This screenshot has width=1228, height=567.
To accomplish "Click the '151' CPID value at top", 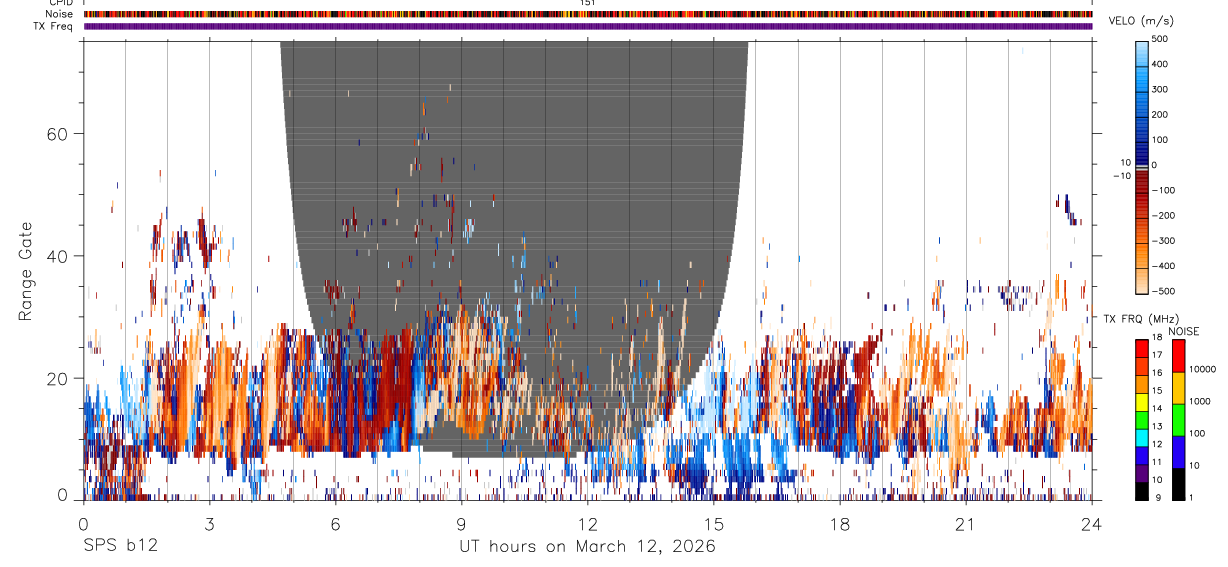I will pos(588,3).
